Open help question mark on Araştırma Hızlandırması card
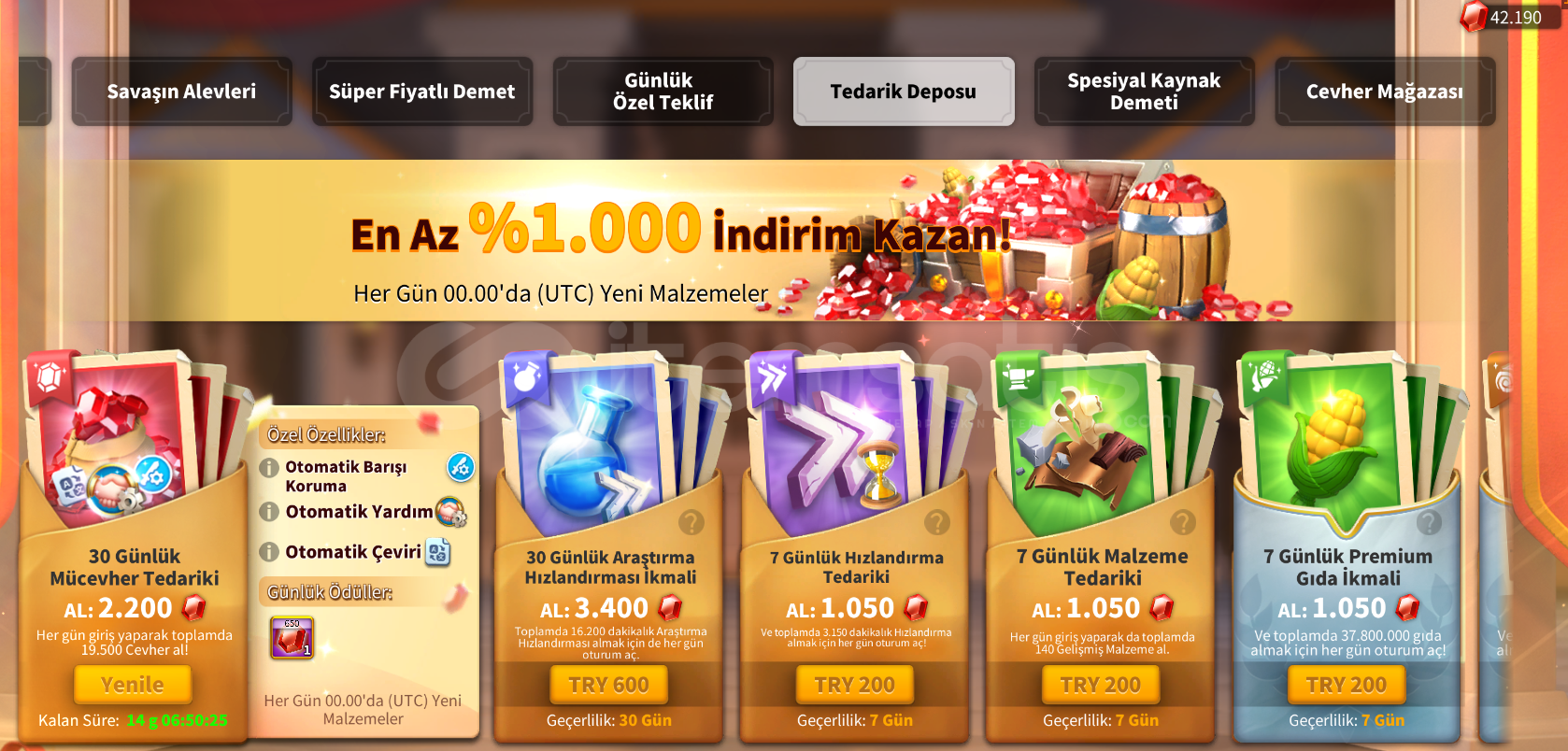Screen dimensions: 1568x751 pyautogui.click(x=691, y=522)
